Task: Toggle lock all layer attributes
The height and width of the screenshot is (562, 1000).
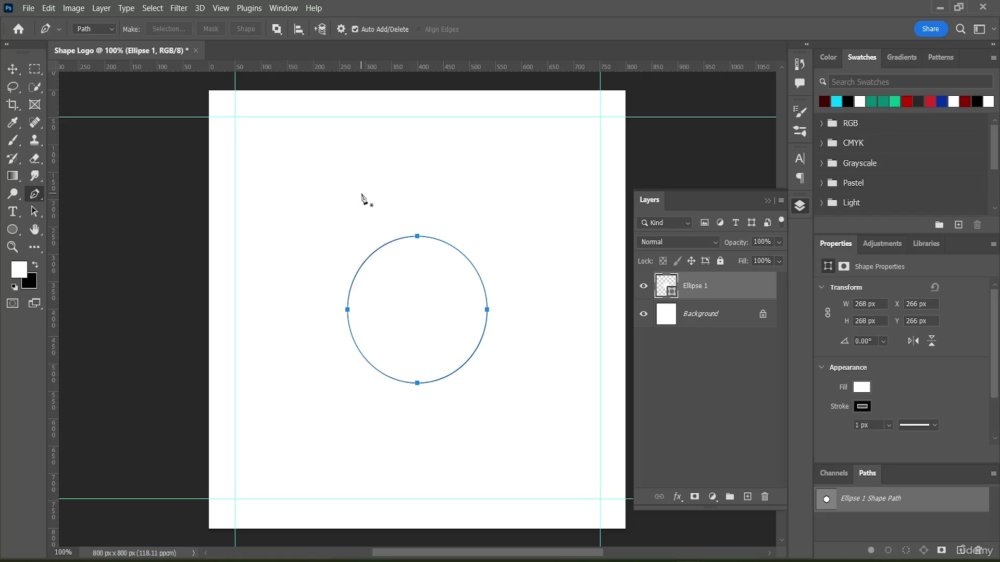Action: point(720,261)
